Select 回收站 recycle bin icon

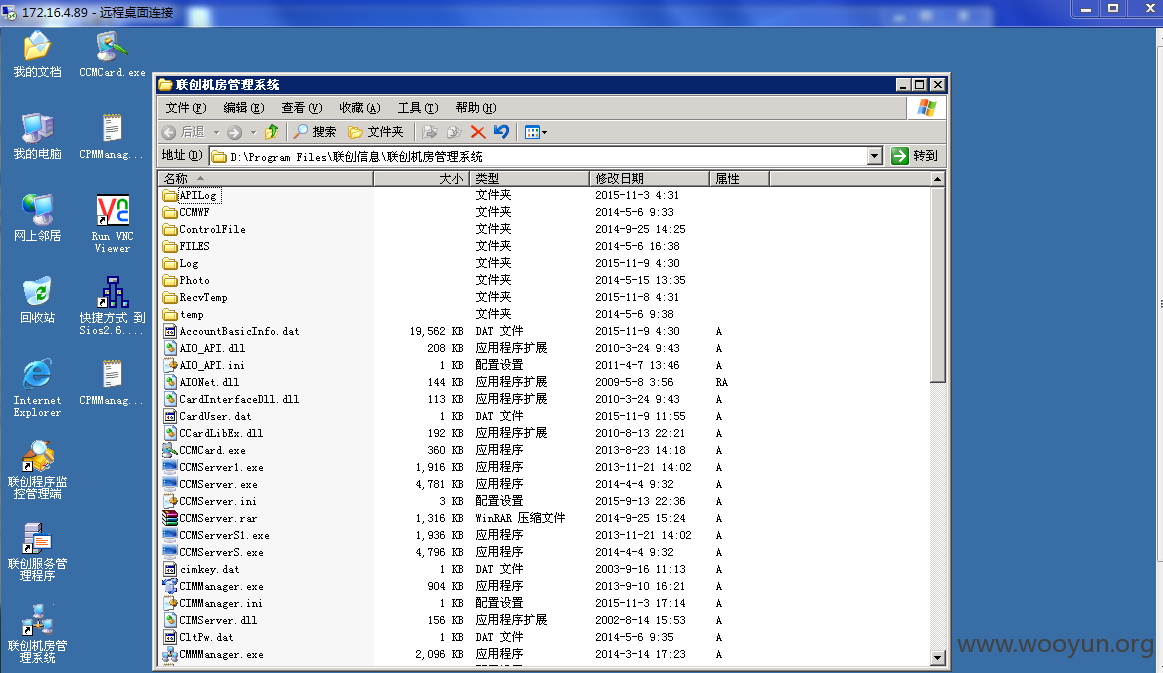[x=37, y=300]
